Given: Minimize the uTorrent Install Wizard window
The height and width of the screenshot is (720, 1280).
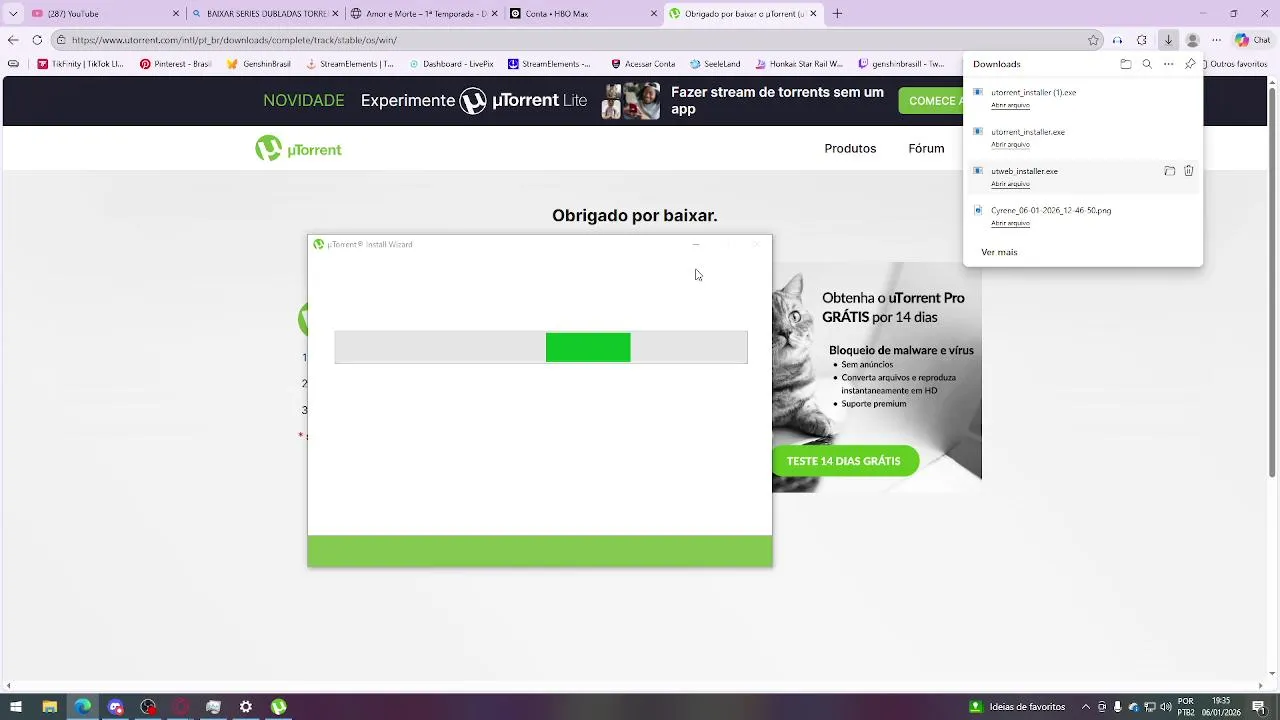Looking at the screenshot, I should (696, 244).
